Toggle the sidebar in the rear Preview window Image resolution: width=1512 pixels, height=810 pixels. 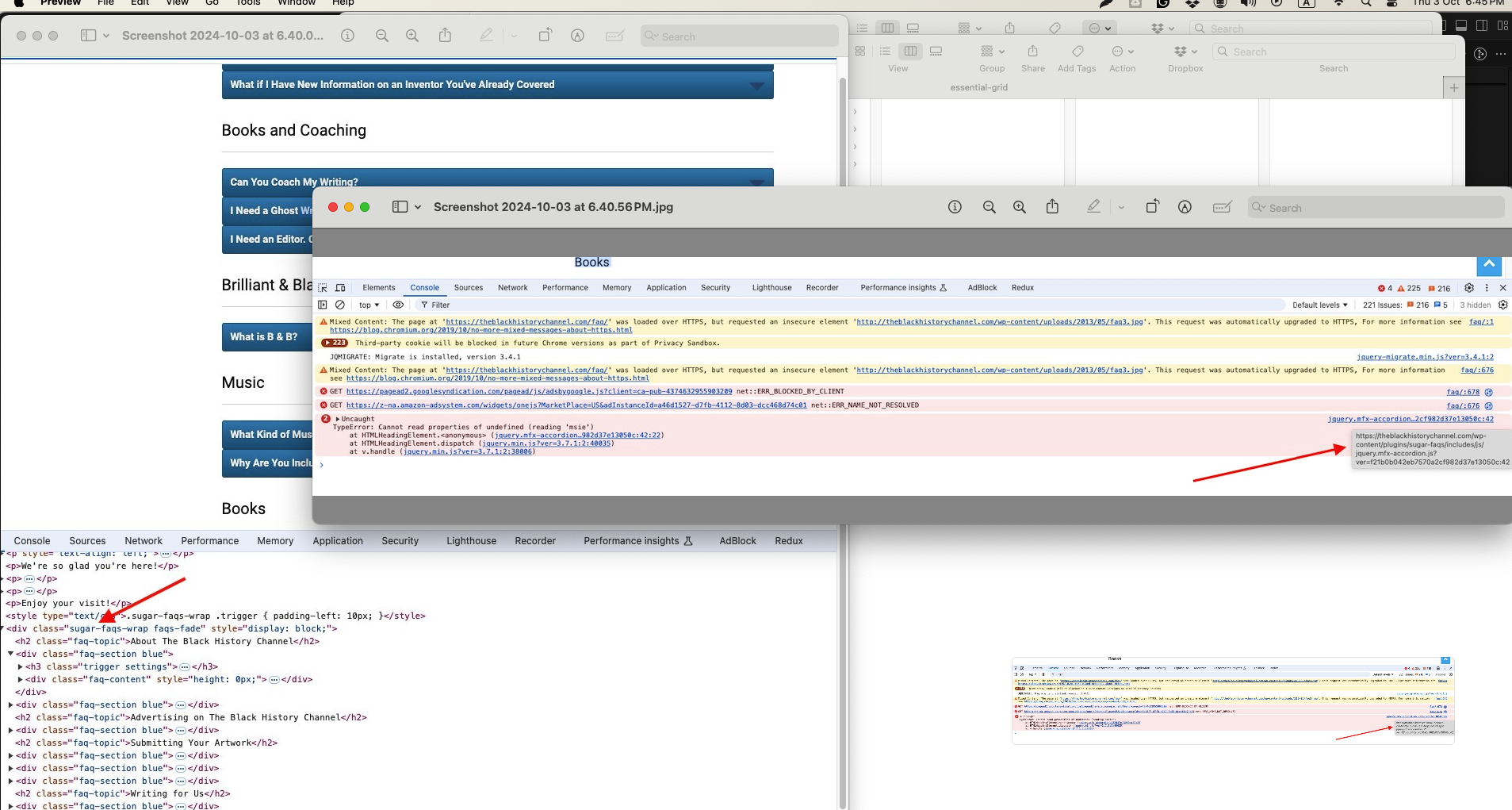click(x=88, y=36)
